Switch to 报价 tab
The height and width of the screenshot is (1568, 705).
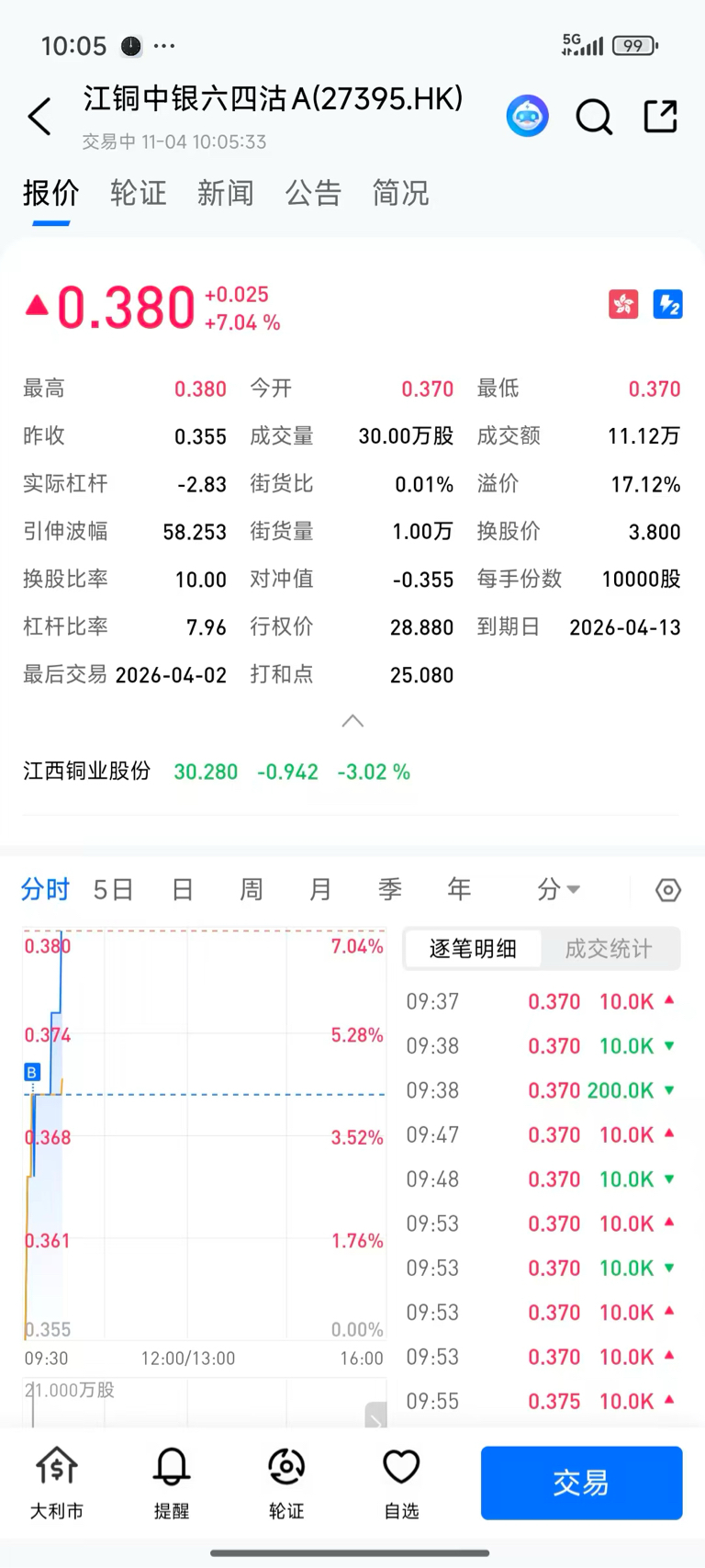[x=51, y=193]
